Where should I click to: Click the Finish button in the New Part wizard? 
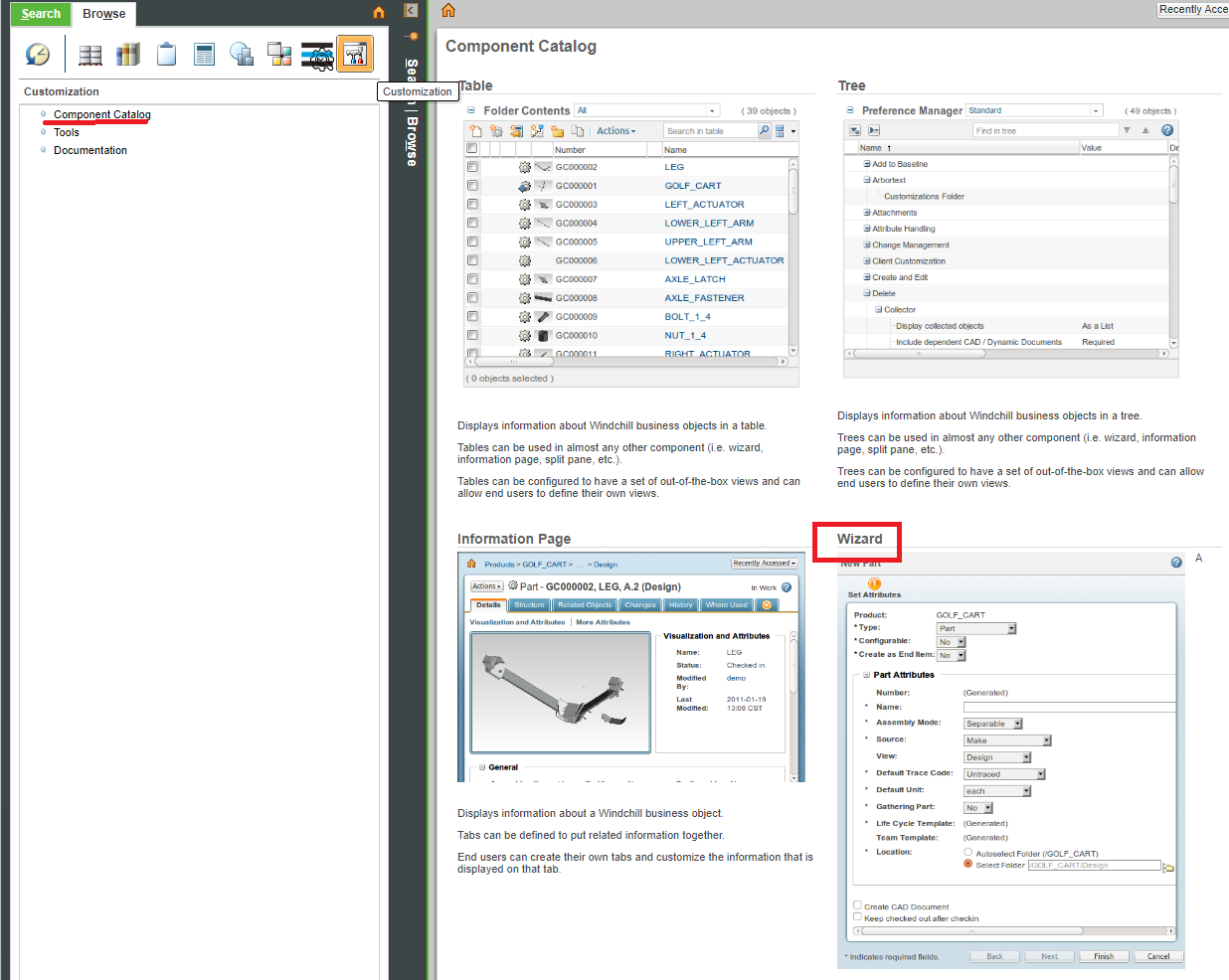[x=1103, y=955]
